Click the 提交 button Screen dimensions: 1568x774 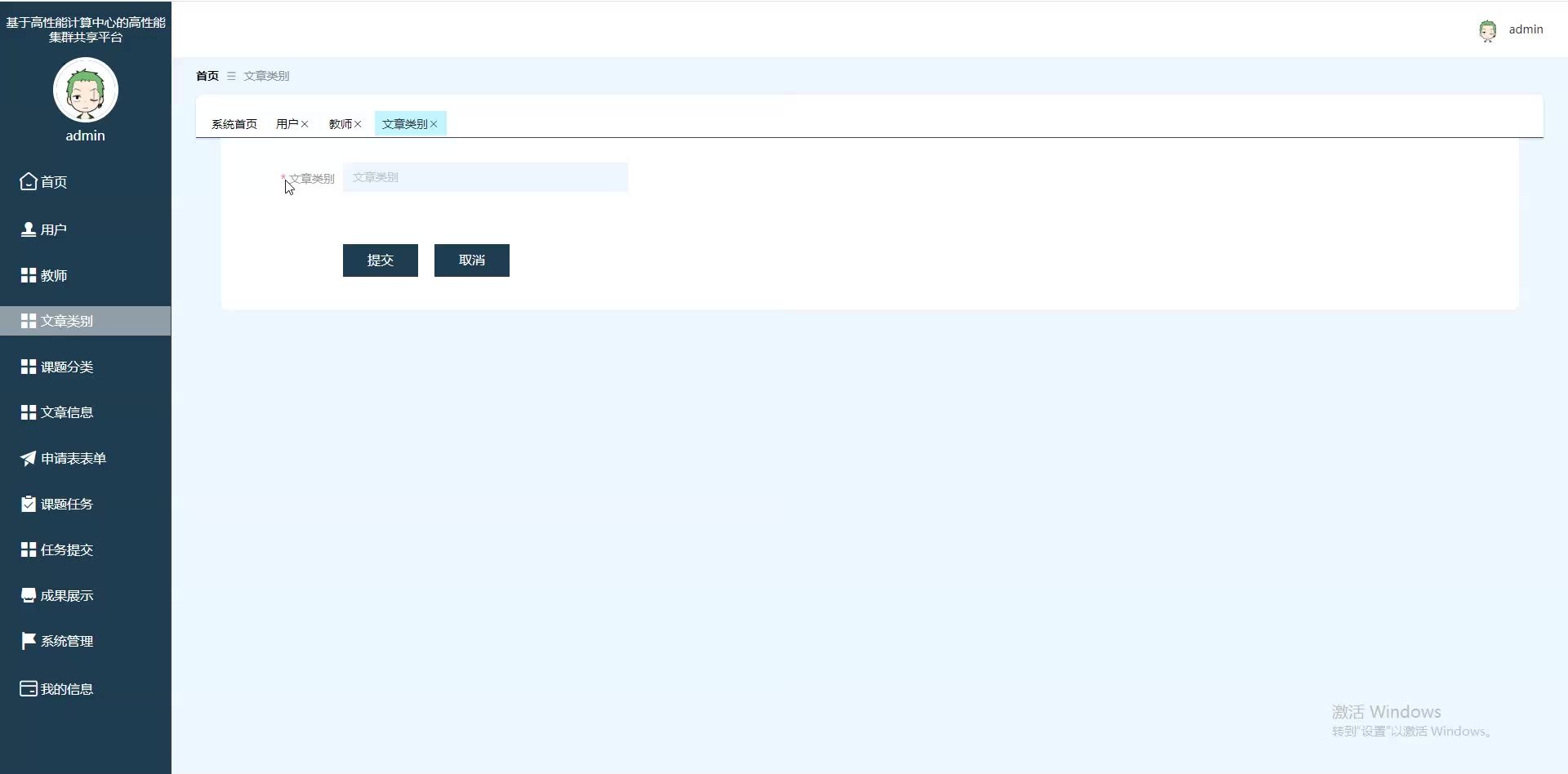tap(381, 260)
